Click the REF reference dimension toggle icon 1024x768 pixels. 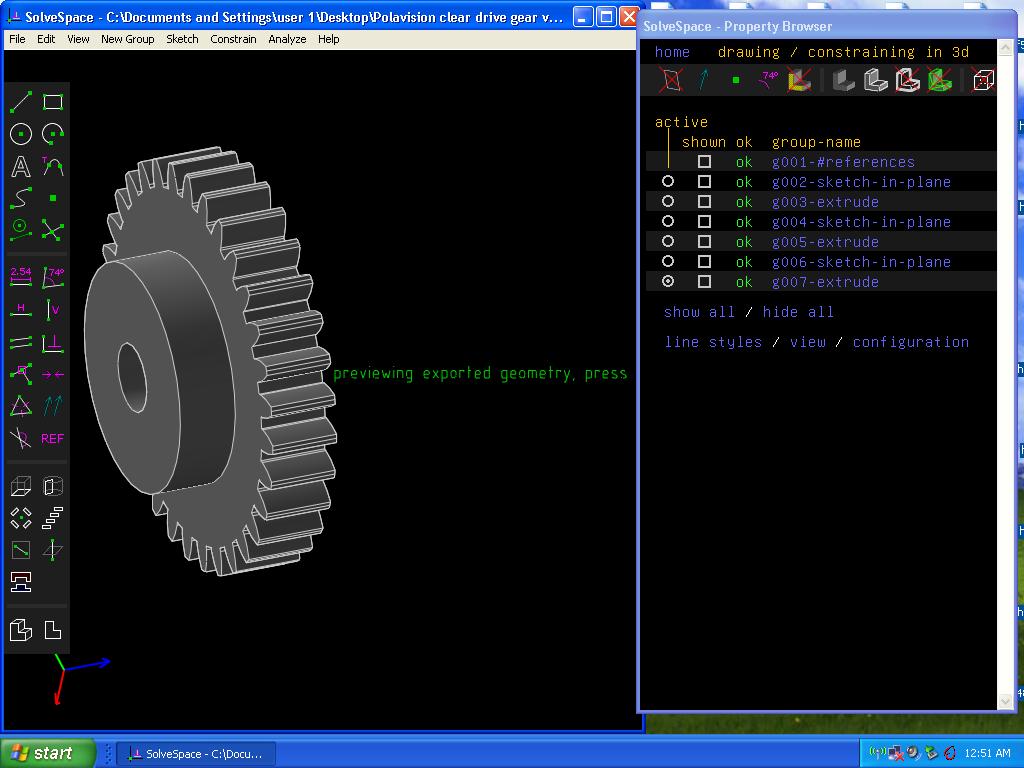pos(53,438)
